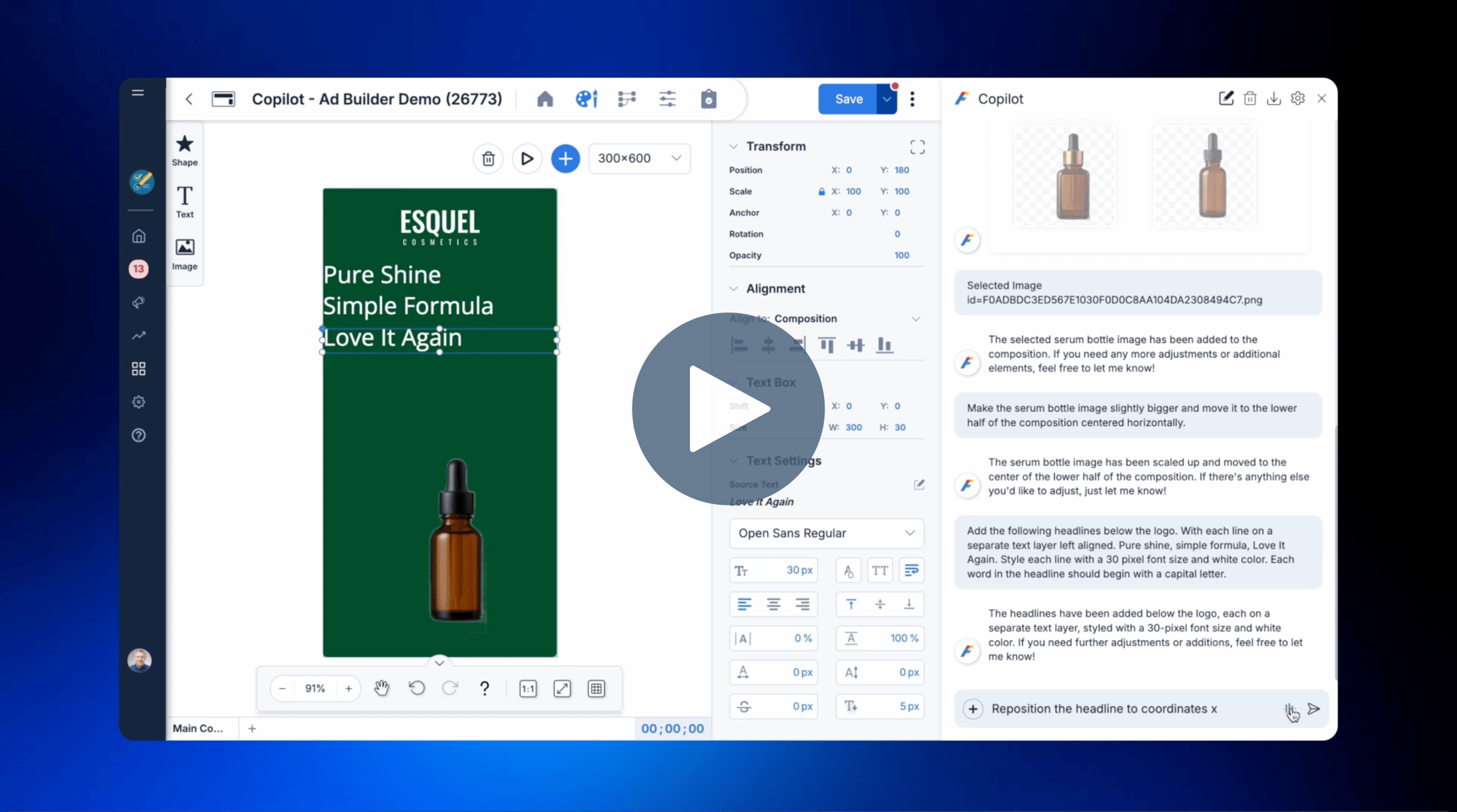The image size is (1457, 812).
Task: Toggle all caps TT button
Action: tap(880, 571)
